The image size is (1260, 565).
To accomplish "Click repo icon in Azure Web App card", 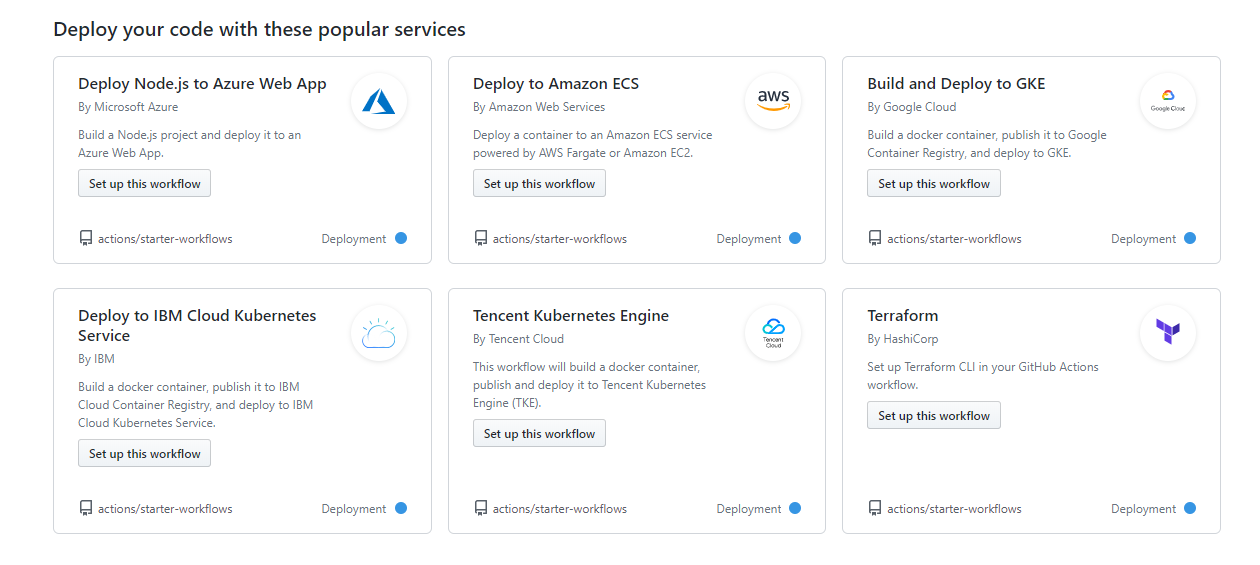I will pyautogui.click(x=85, y=238).
